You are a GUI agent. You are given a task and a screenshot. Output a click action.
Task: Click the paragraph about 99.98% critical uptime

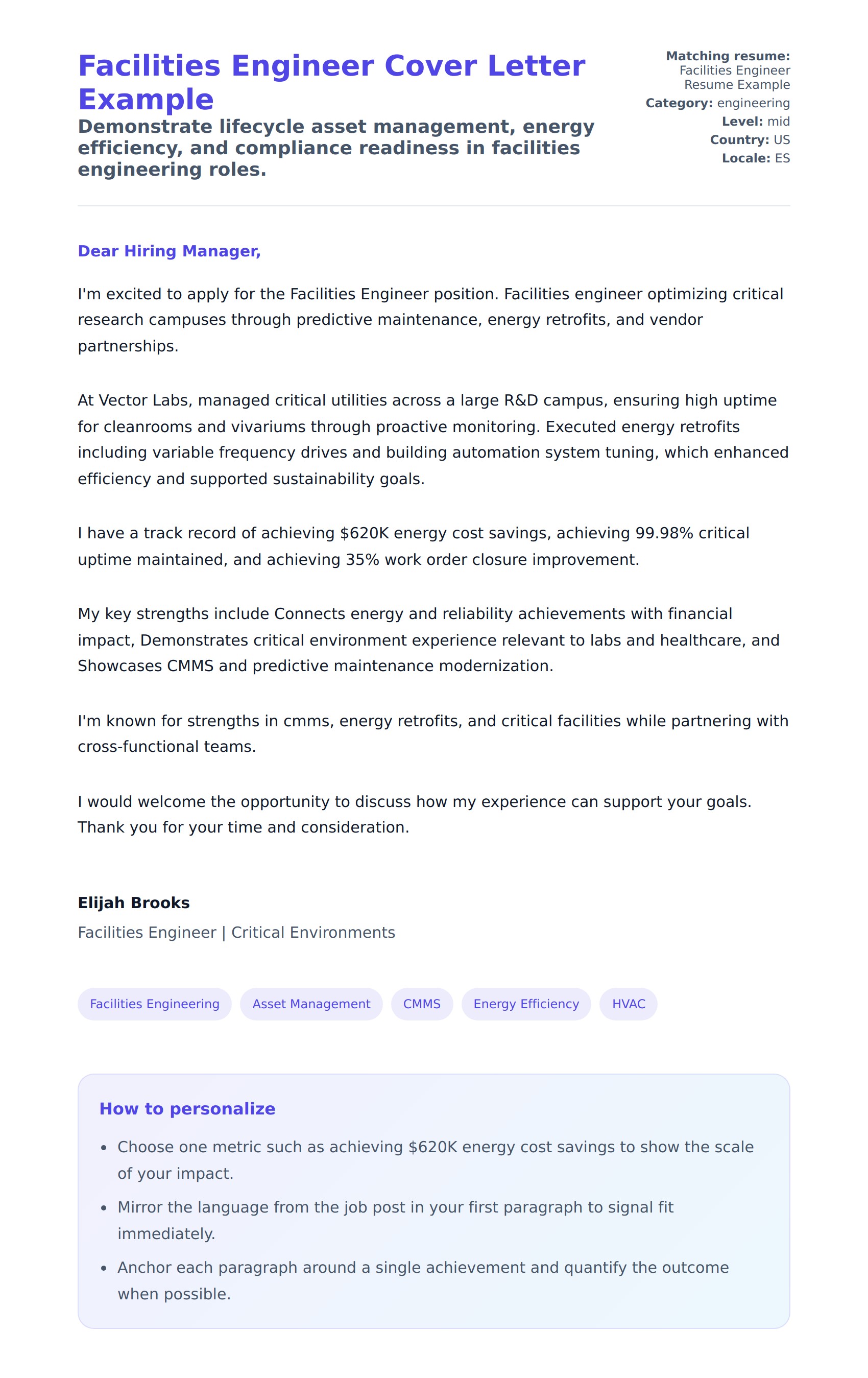coord(413,546)
